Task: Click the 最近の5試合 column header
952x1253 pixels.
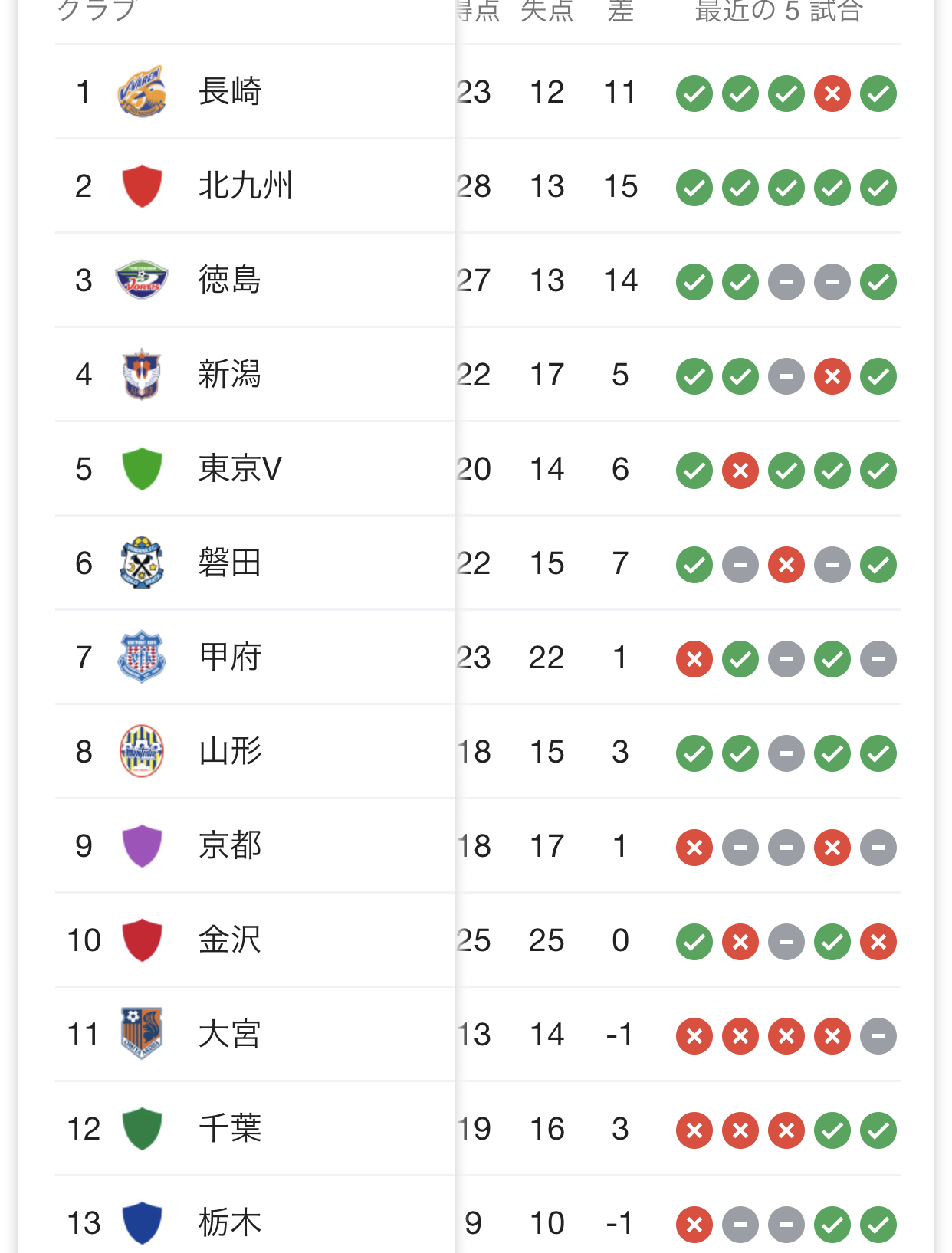Action: coord(779,11)
